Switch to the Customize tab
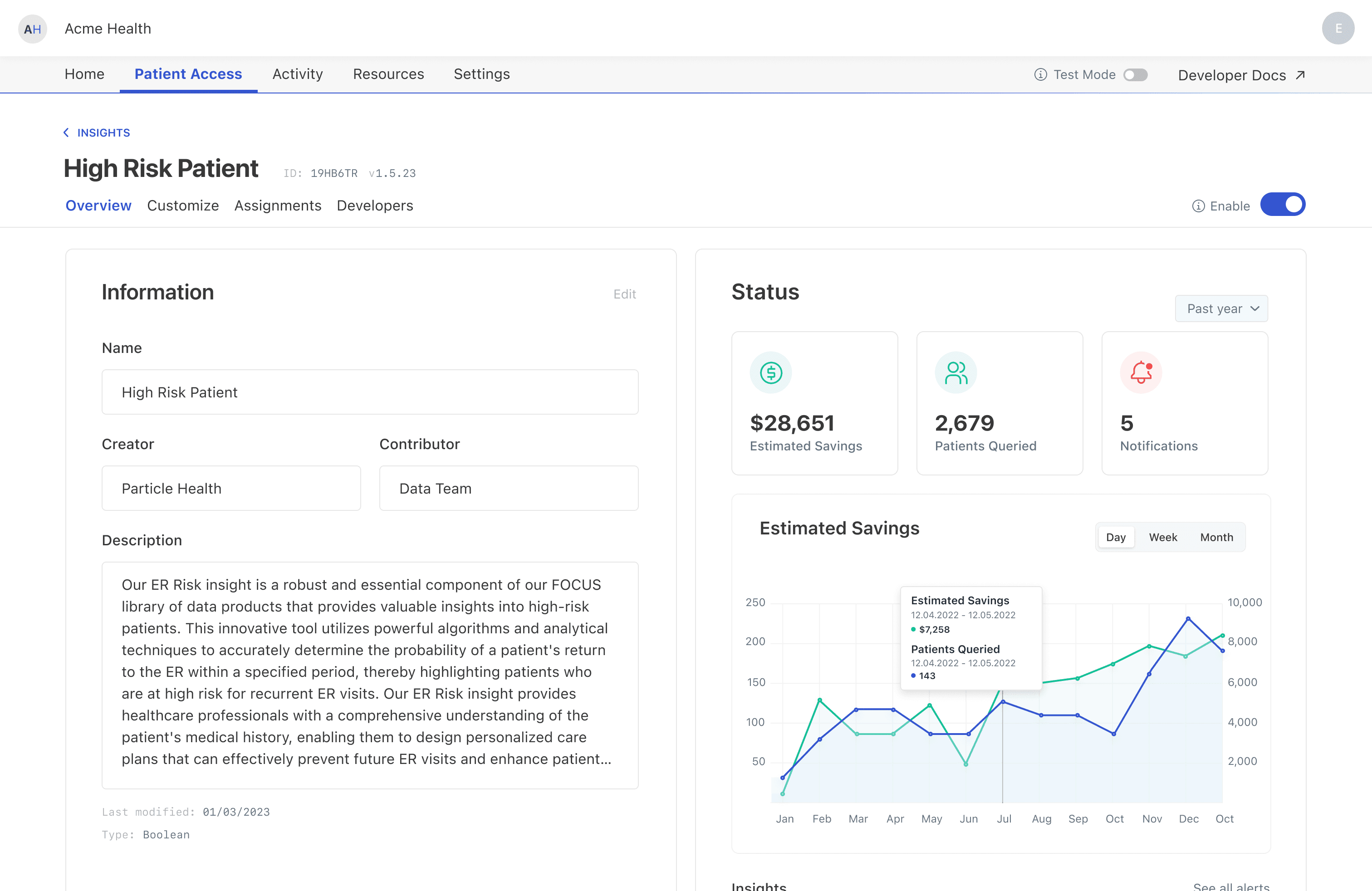The width and height of the screenshot is (1372, 891). (x=183, y=206)
